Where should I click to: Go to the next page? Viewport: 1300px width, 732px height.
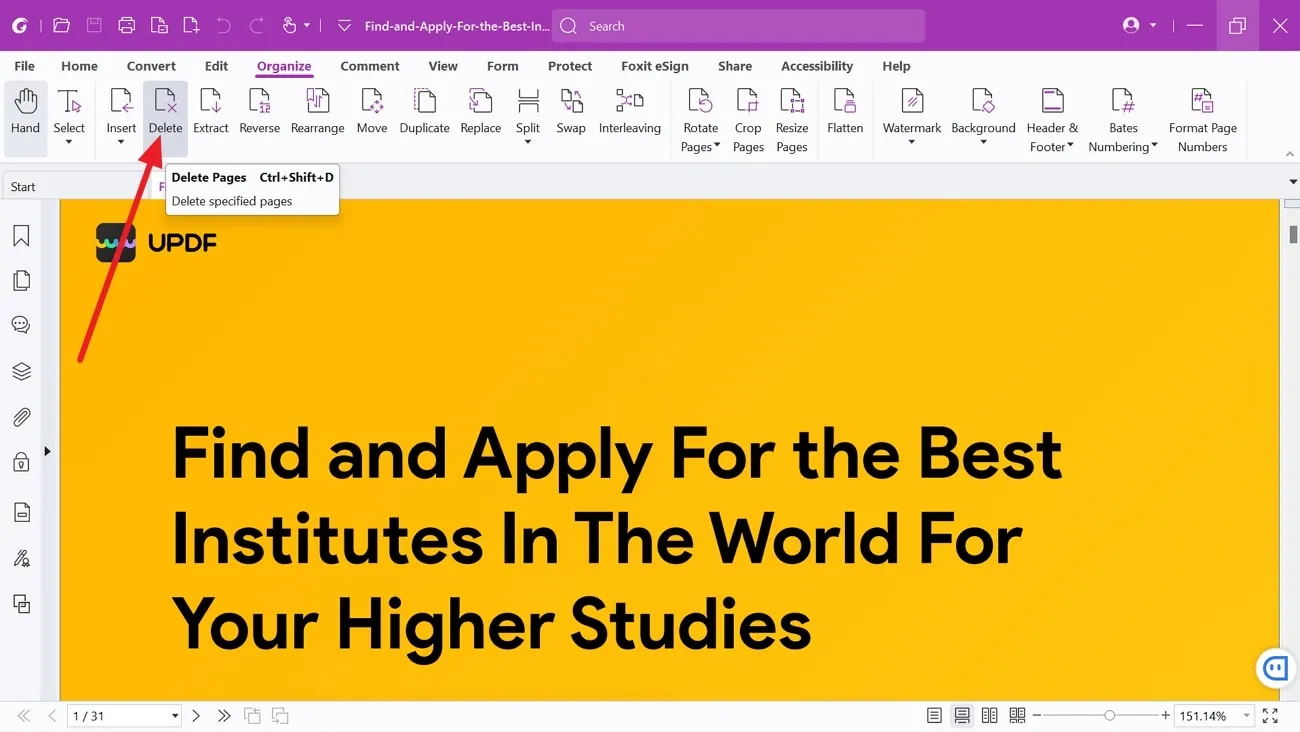click(x=196, y=716)
